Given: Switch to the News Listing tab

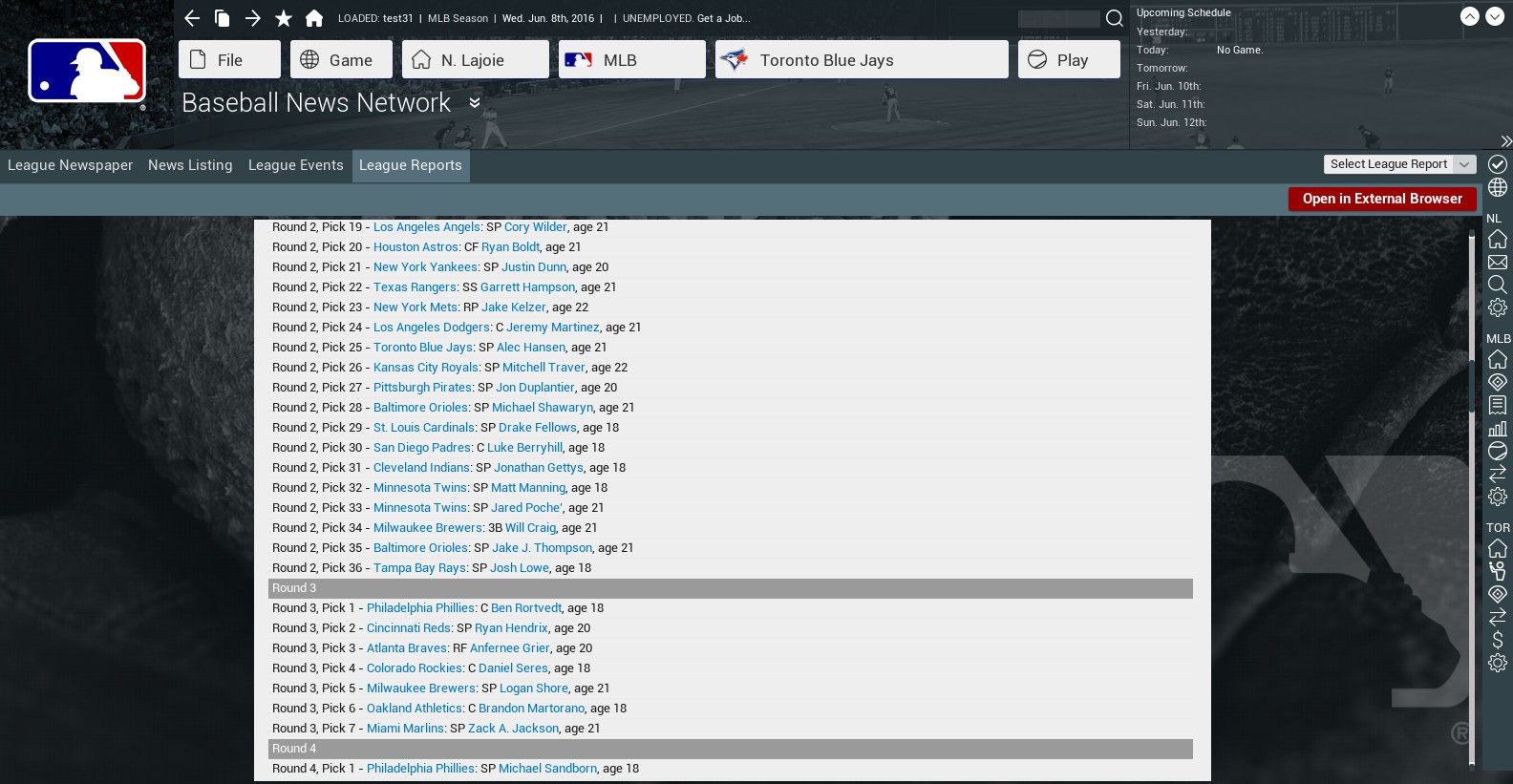Looking at the screenshot, I should (x=190, y=165).
